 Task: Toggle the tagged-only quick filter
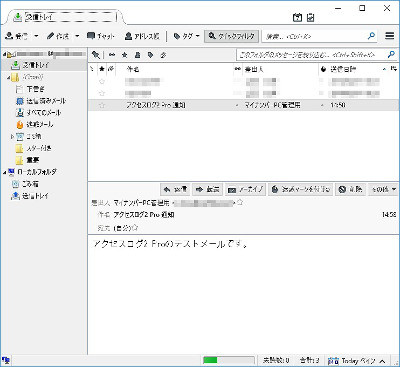click(150, 55)
